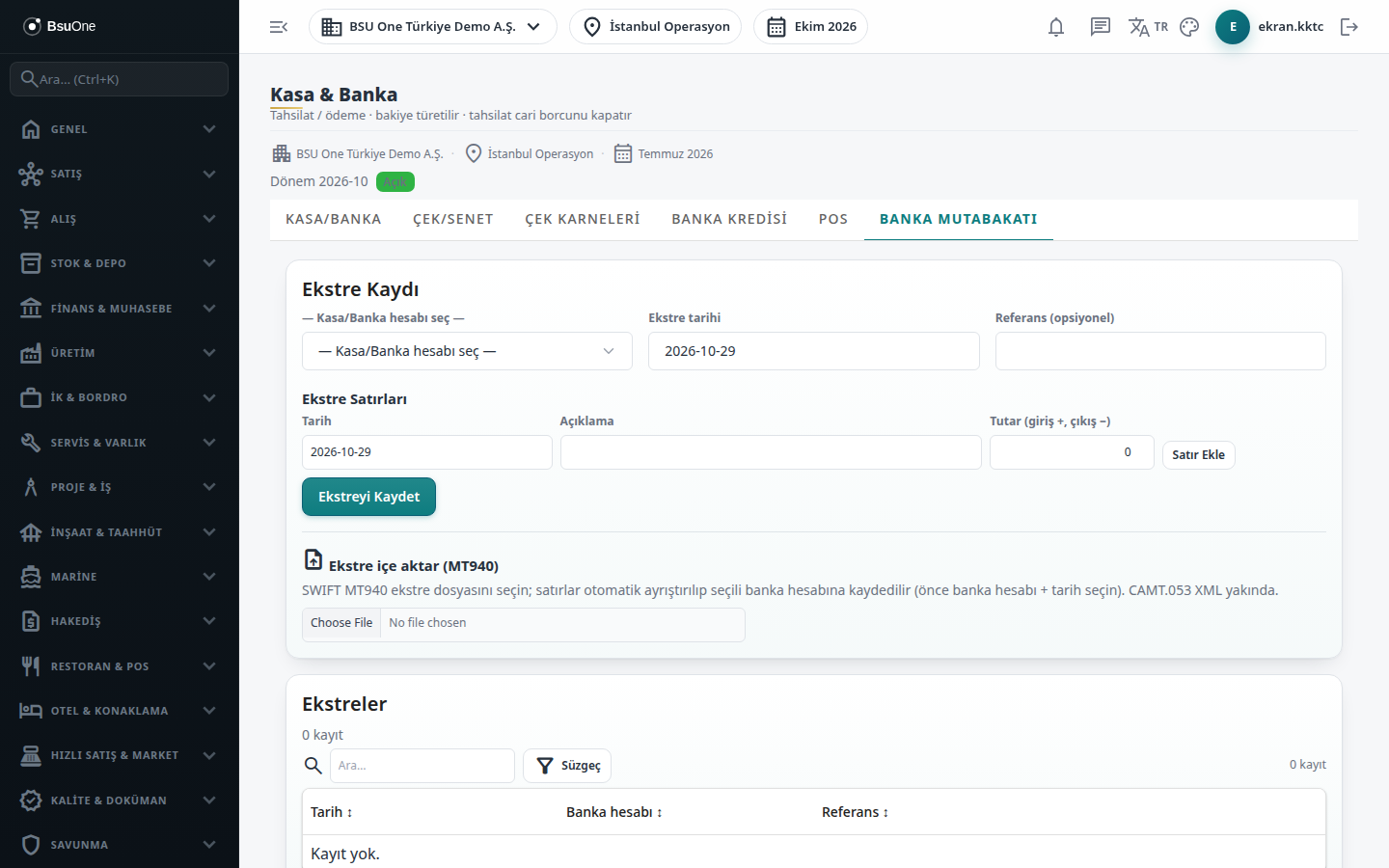Open the theme palette icon
Screen dimensions: 1389x868
click(x=1189, y=27)
